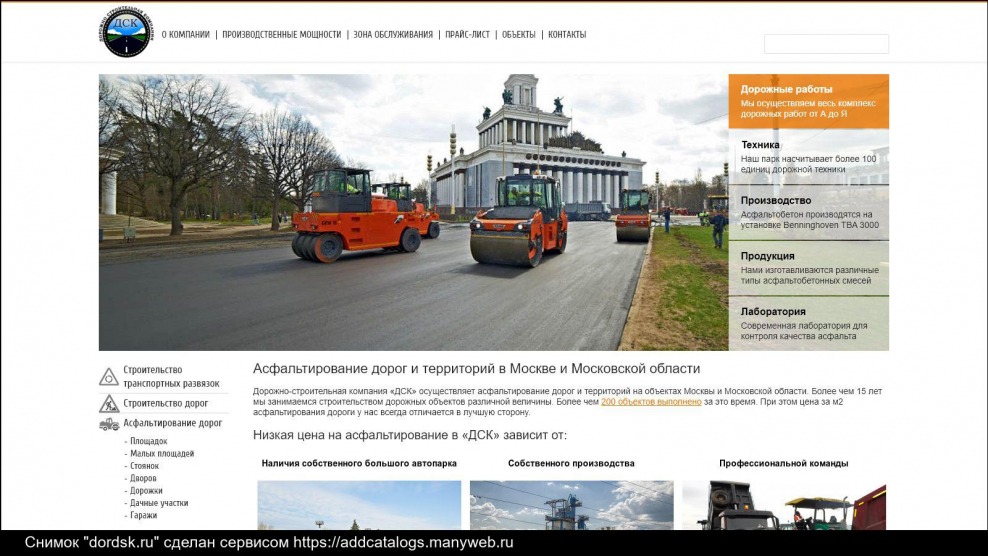Select the Продукция slider tab
Image resolution: width=988 pixels, height=556 pixels.
[x=808, y=268]
